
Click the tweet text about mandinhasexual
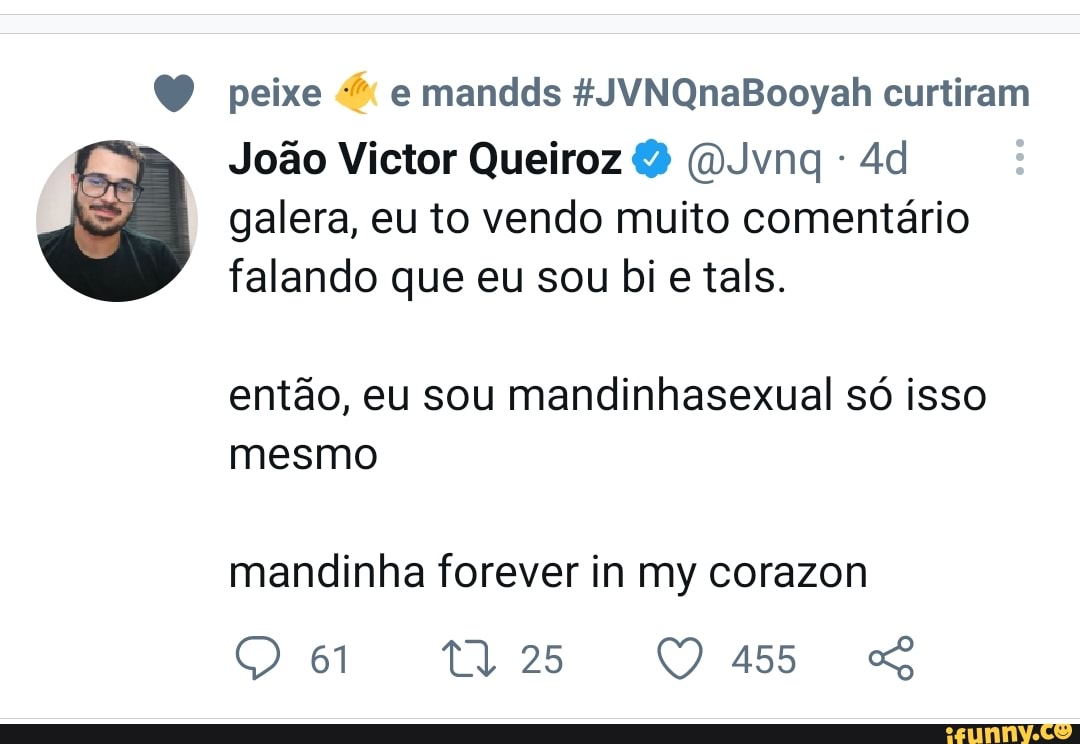(607, 397)
